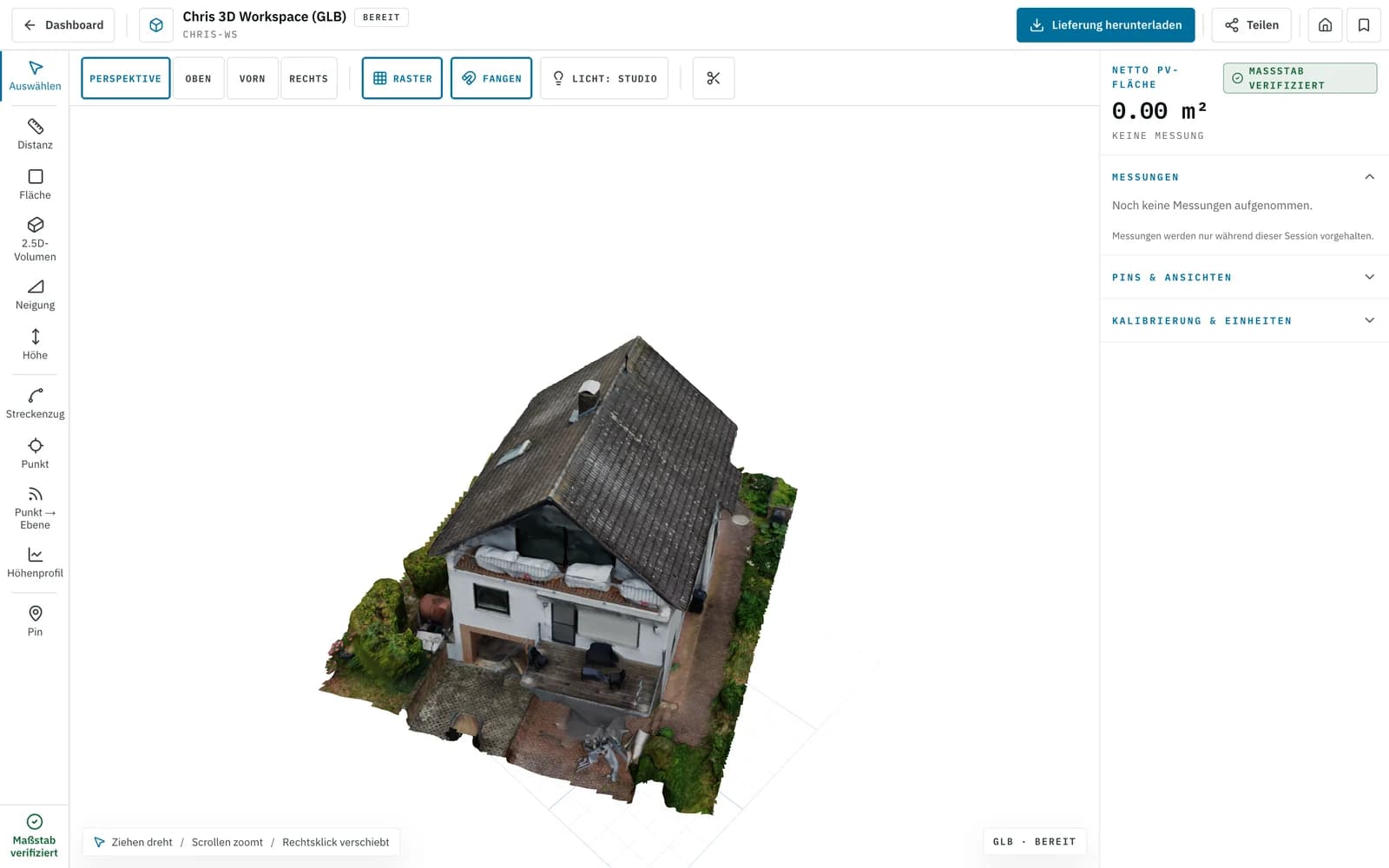Image resolution: width=1389 pixels, height=868 pixels.
Task: Switch to the Perspektive view
Action: pos(126,78)
